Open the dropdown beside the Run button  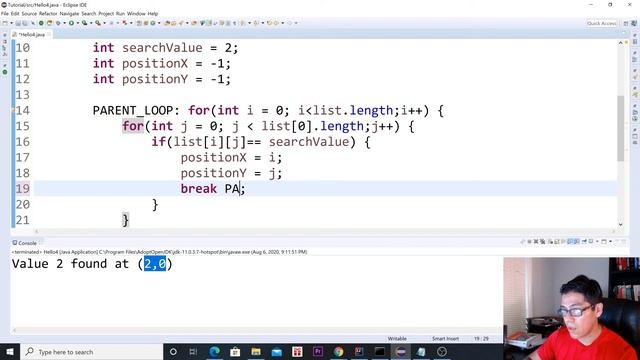pyautogui.click(x=78, y=23)
